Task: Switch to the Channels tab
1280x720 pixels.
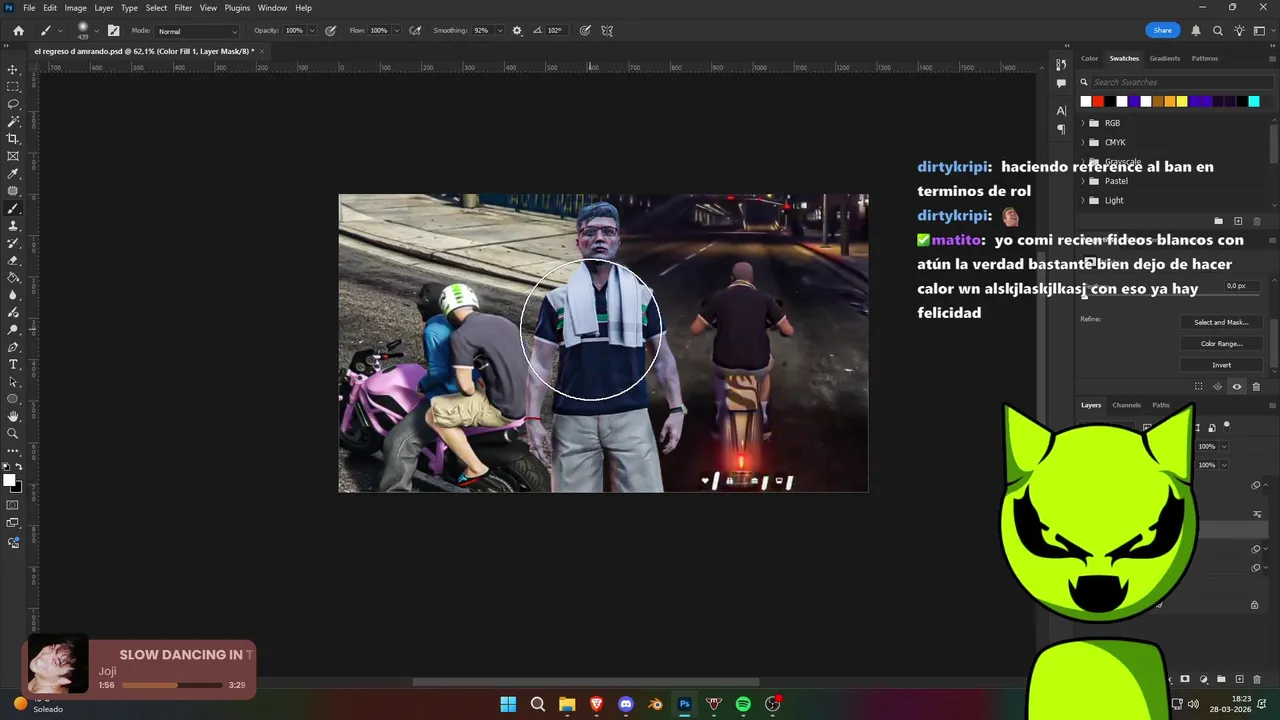Action: 1126,405
